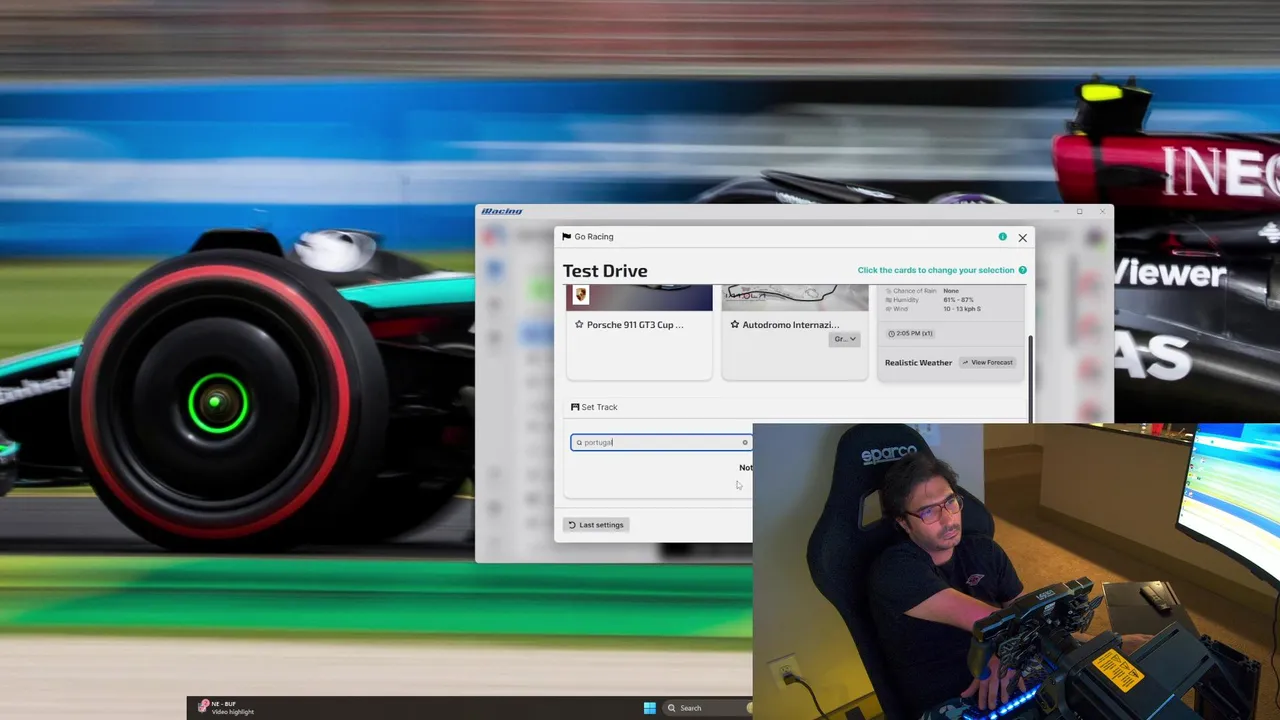Click the Last settings button

pos(596,525)
